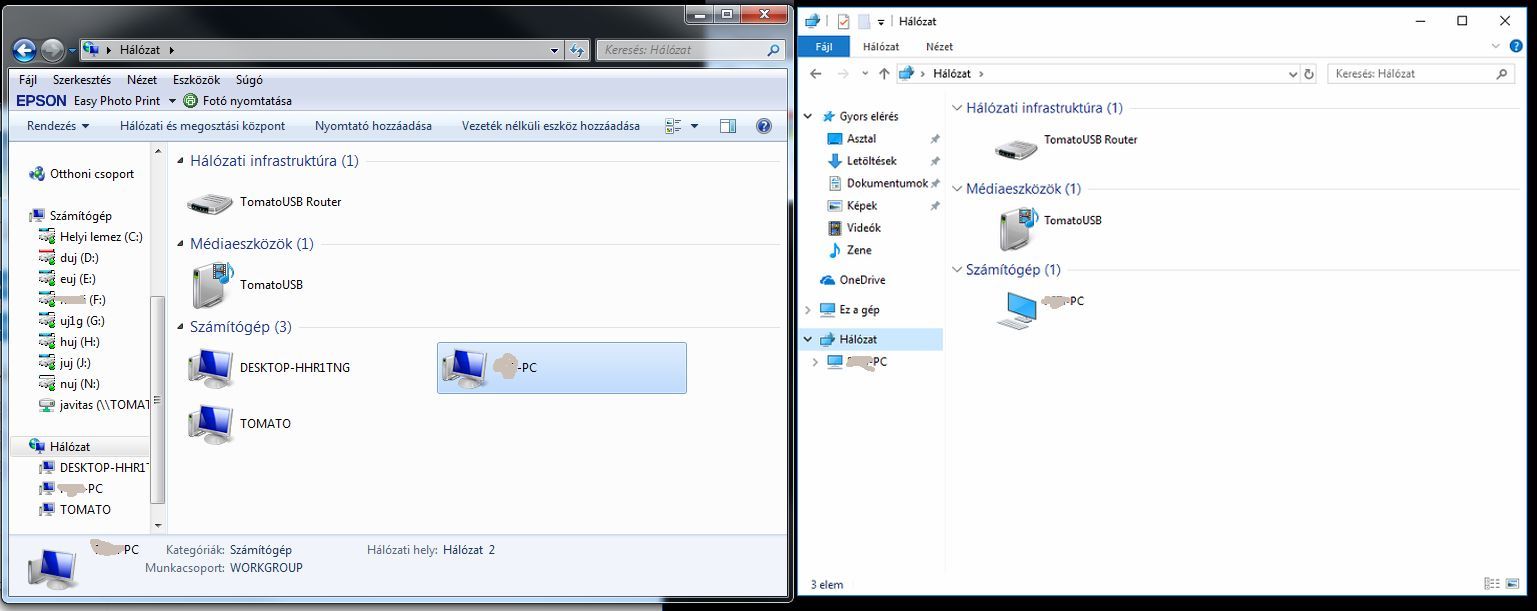Go back in the right Windows 10 window
The width and height of the screenshot is (1537, 611).
click(816, 74)
